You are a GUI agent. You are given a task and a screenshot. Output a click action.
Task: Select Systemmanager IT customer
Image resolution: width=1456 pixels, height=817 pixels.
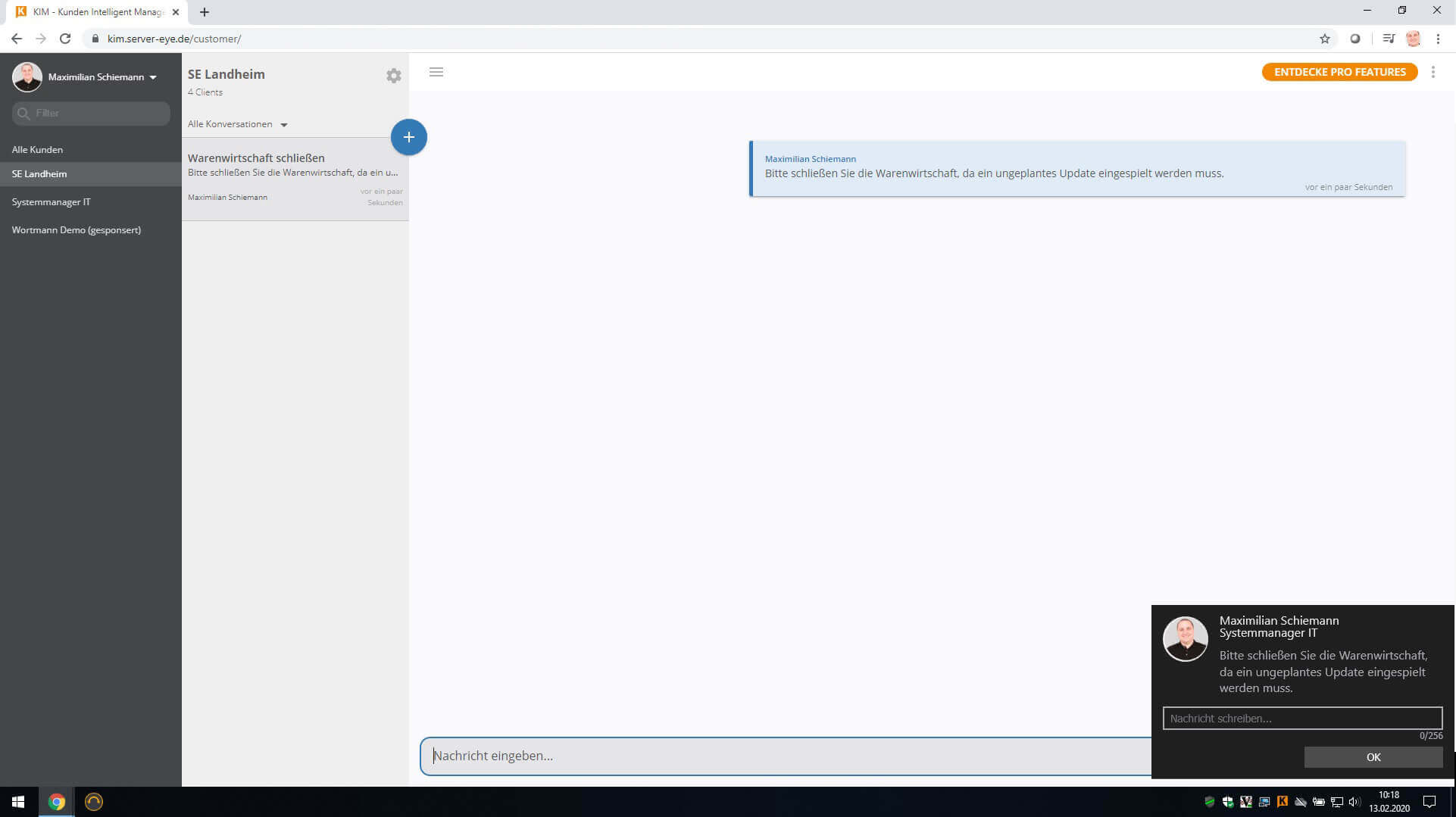tap(51, 202)
